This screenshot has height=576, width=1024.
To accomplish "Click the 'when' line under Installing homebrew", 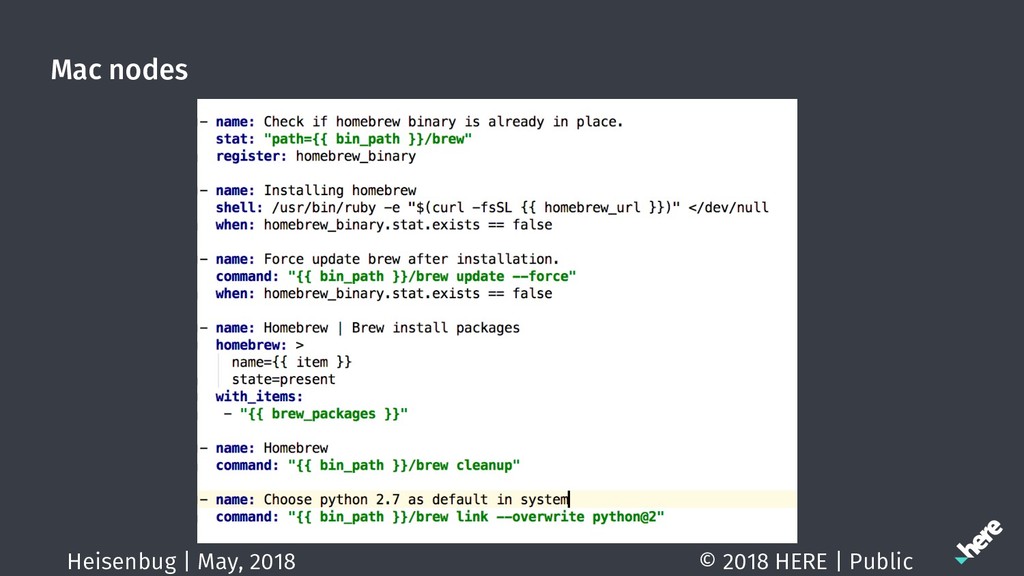I will (383, 225).
